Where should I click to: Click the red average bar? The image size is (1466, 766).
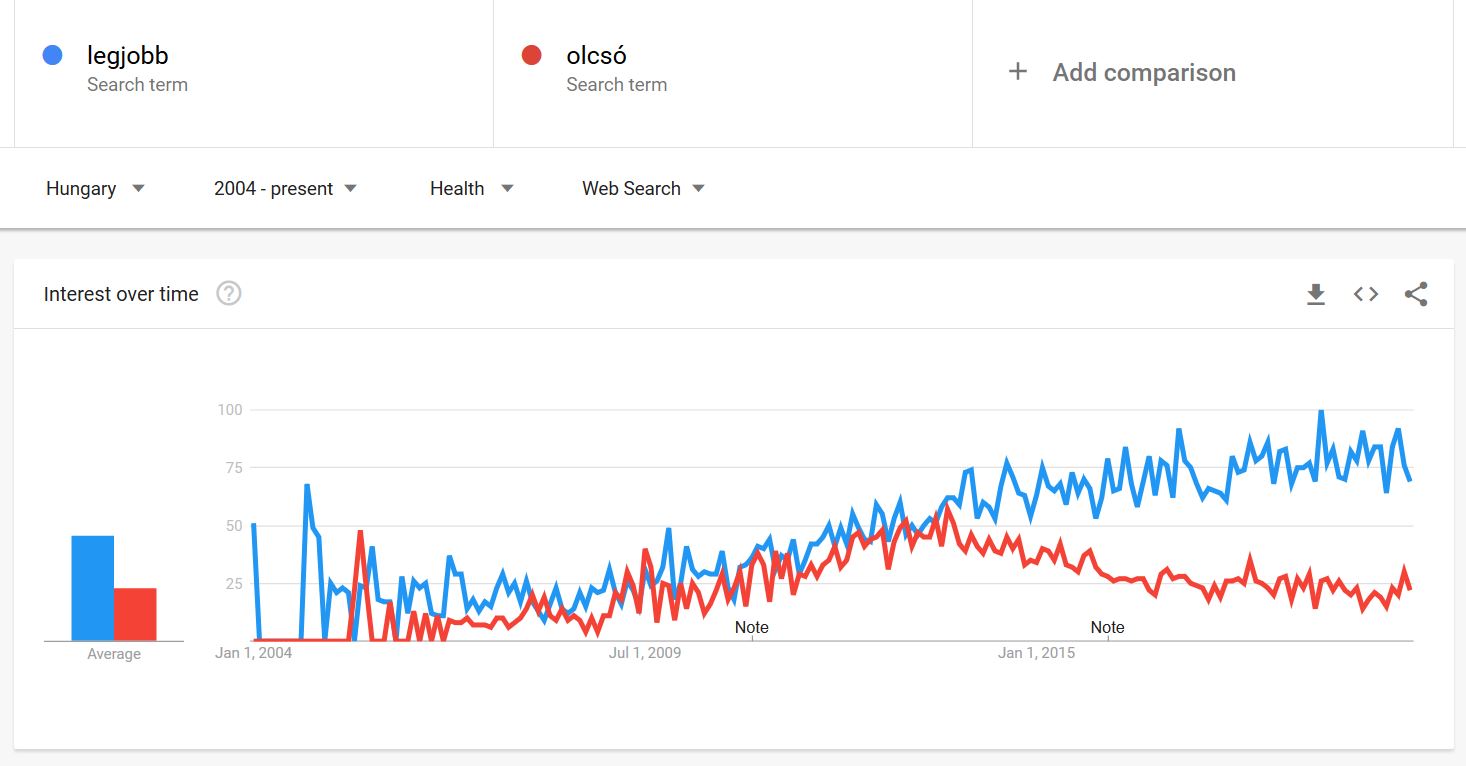pos(135,614)
